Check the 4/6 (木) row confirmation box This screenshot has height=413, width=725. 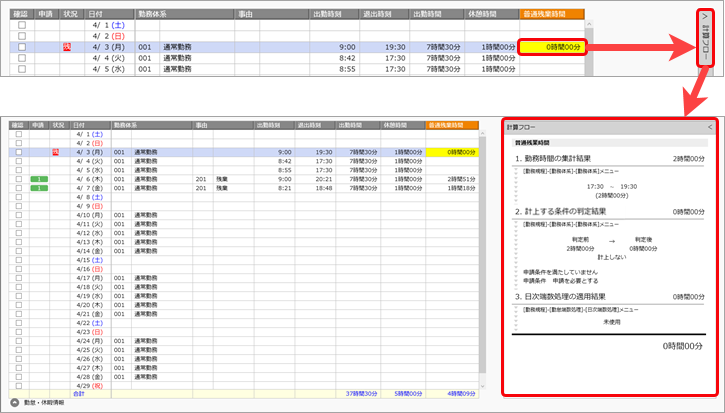18,179
